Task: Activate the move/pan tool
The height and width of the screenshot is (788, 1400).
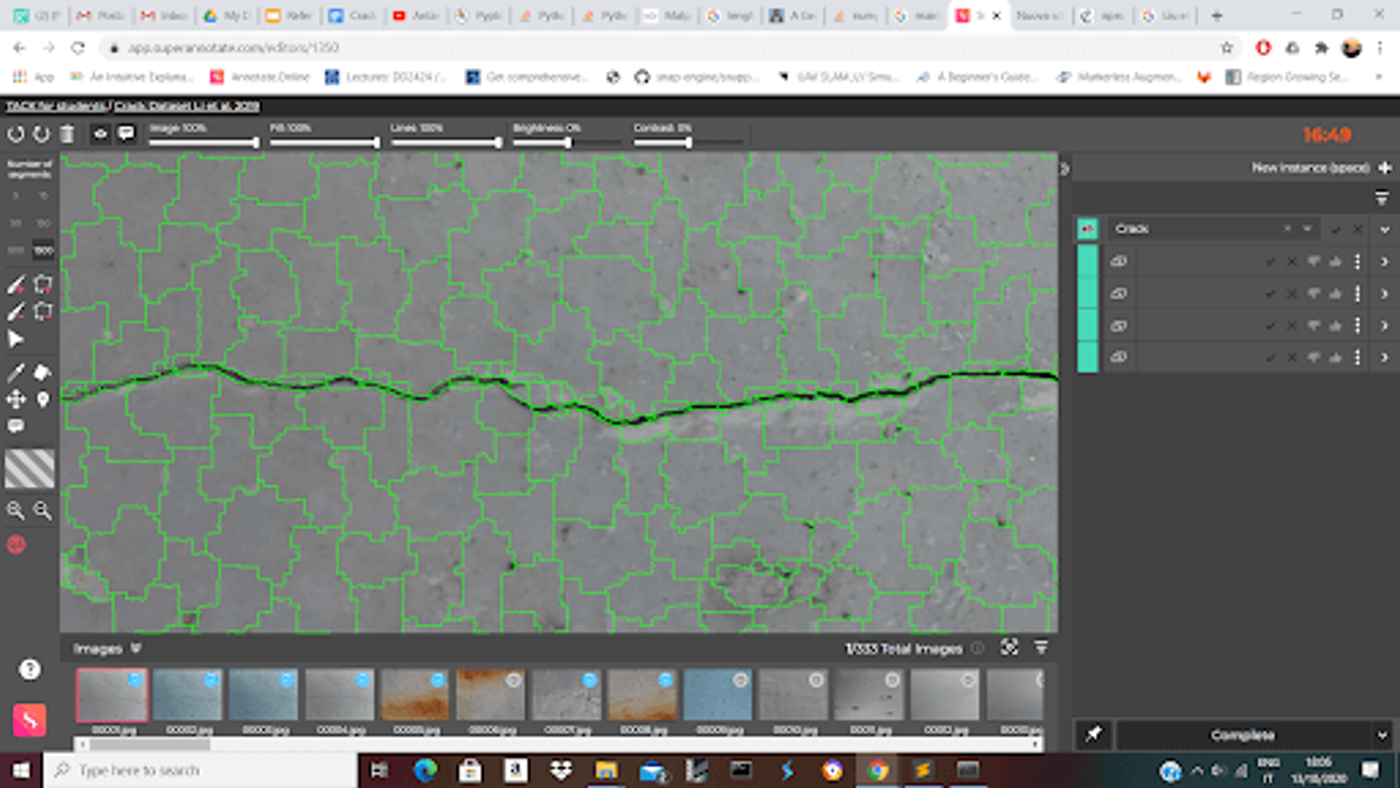Action: pos(16,399)
